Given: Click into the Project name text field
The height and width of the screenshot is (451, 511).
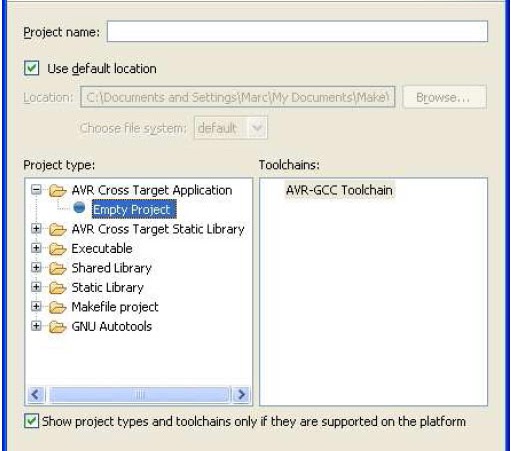Looking at the screenshot, I should (297, 31).
